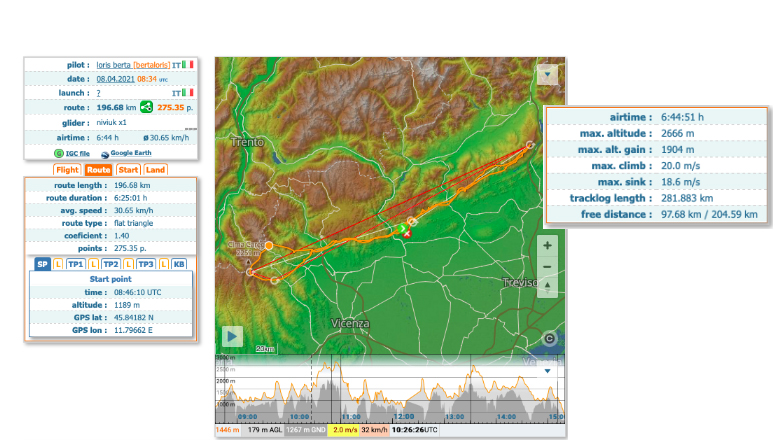Open the map layer dropdown arrow

546,74
